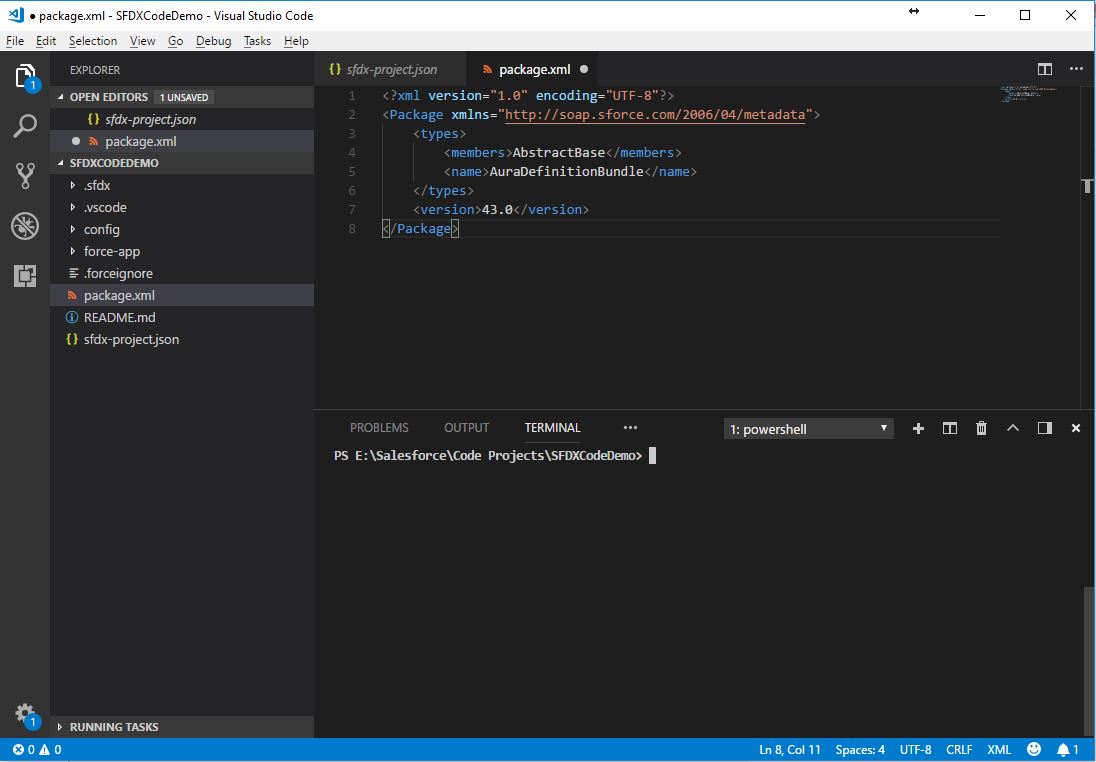
Task: Open the Tasks menu
Action: (x=257, y=41)
